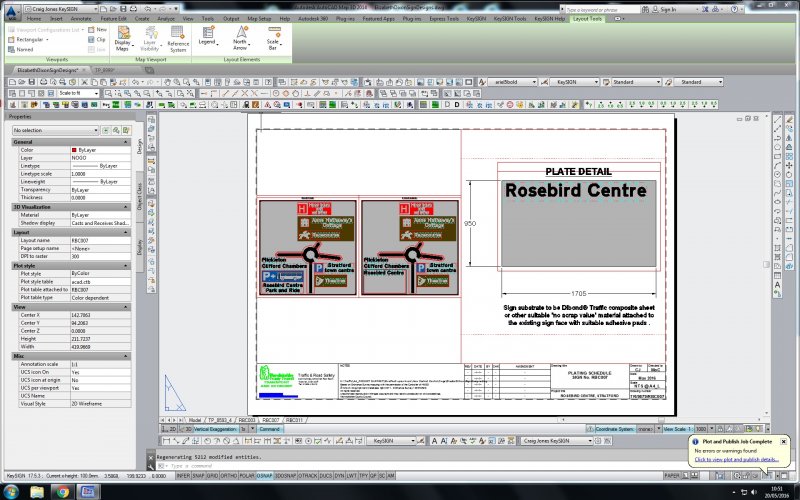This screenshot has width=800, height=500.
Task: Save drawing from quick access toolbar
Action: click(124, 9)
